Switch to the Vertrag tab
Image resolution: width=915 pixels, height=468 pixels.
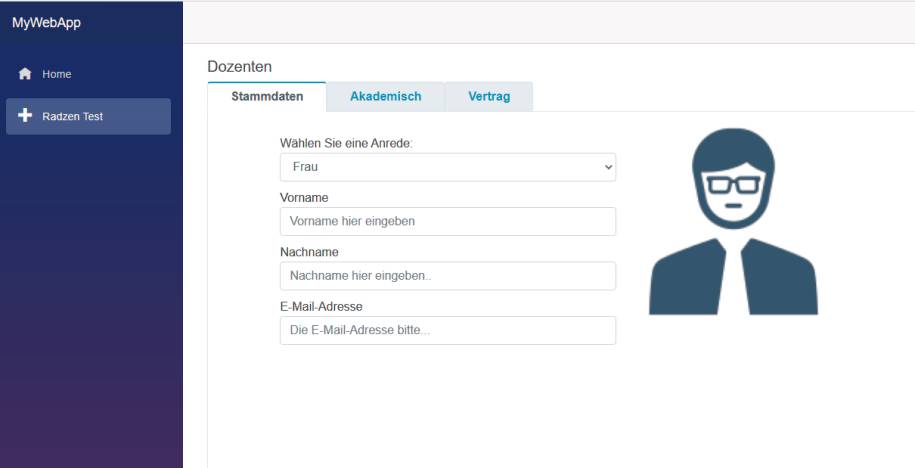489,97
